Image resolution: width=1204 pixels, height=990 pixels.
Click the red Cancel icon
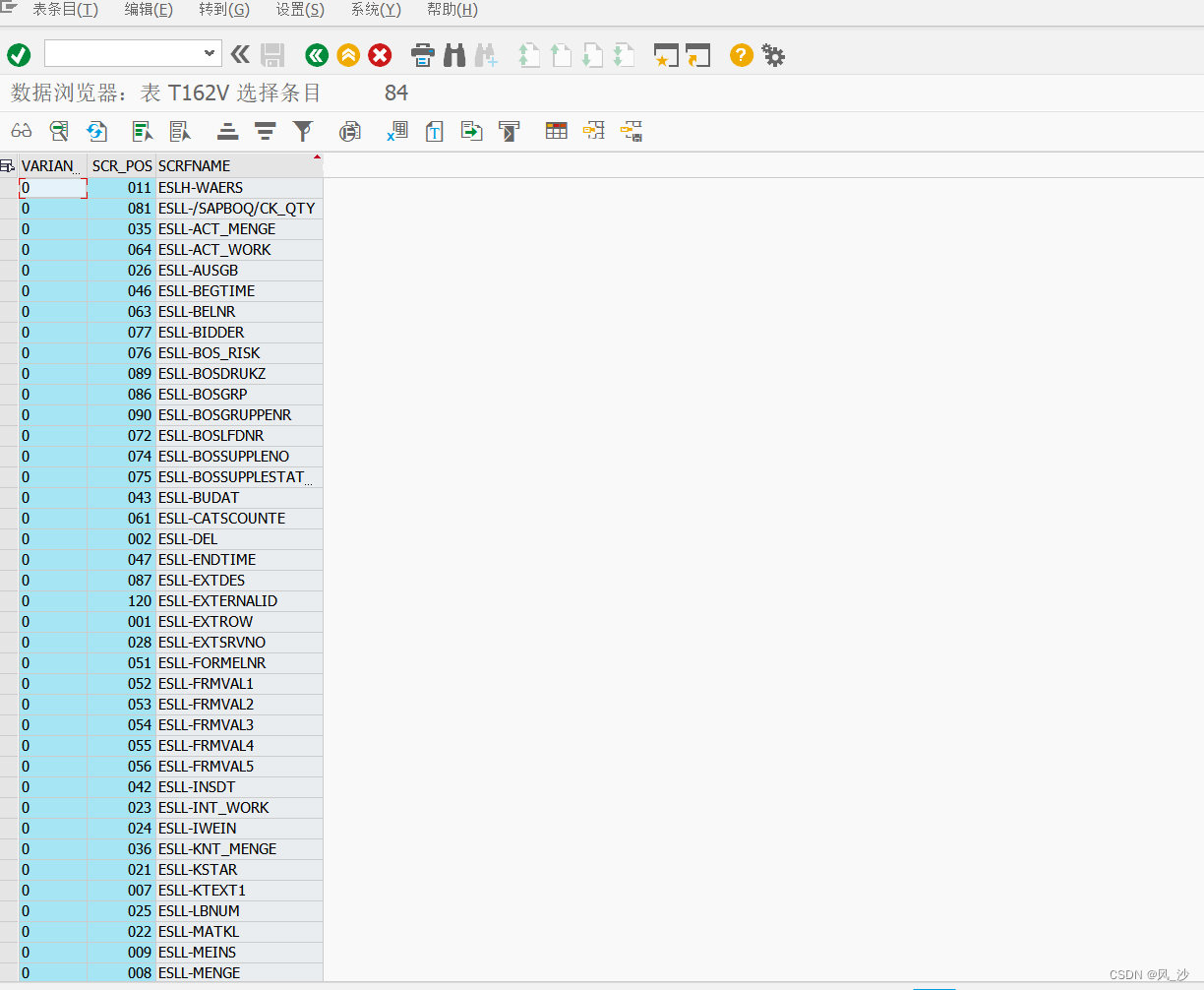pyautogui.click(x=380, y=55)
